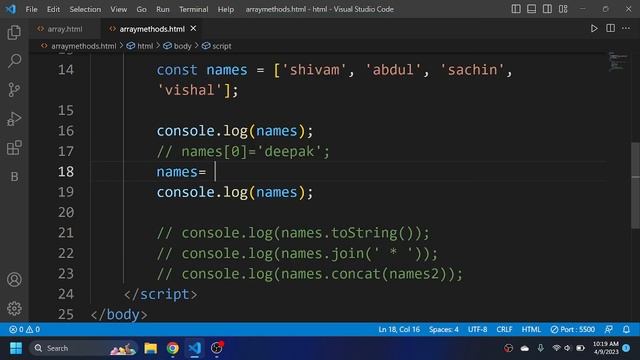The height and width of the screenshot is (360, 640).
Task: Open the View menu
Action: pyautogui.click(x=118, y=9)
